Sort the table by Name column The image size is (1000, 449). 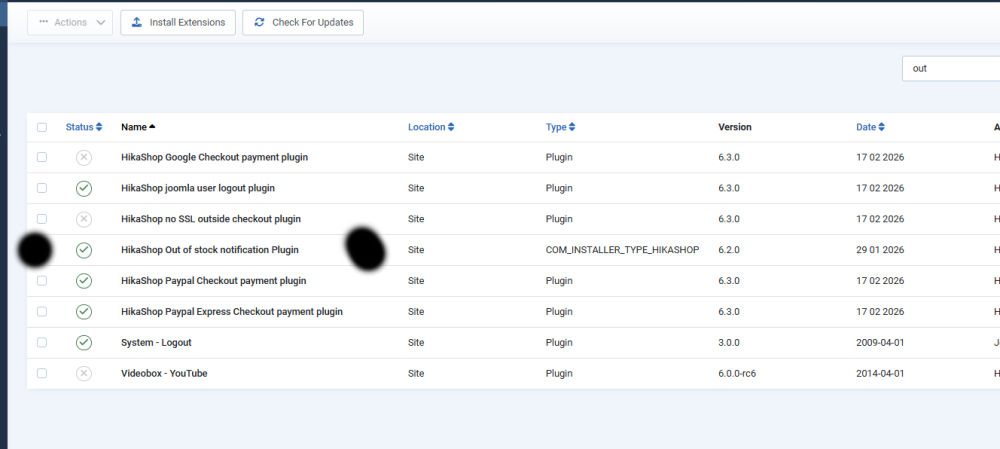click(138, 127)
